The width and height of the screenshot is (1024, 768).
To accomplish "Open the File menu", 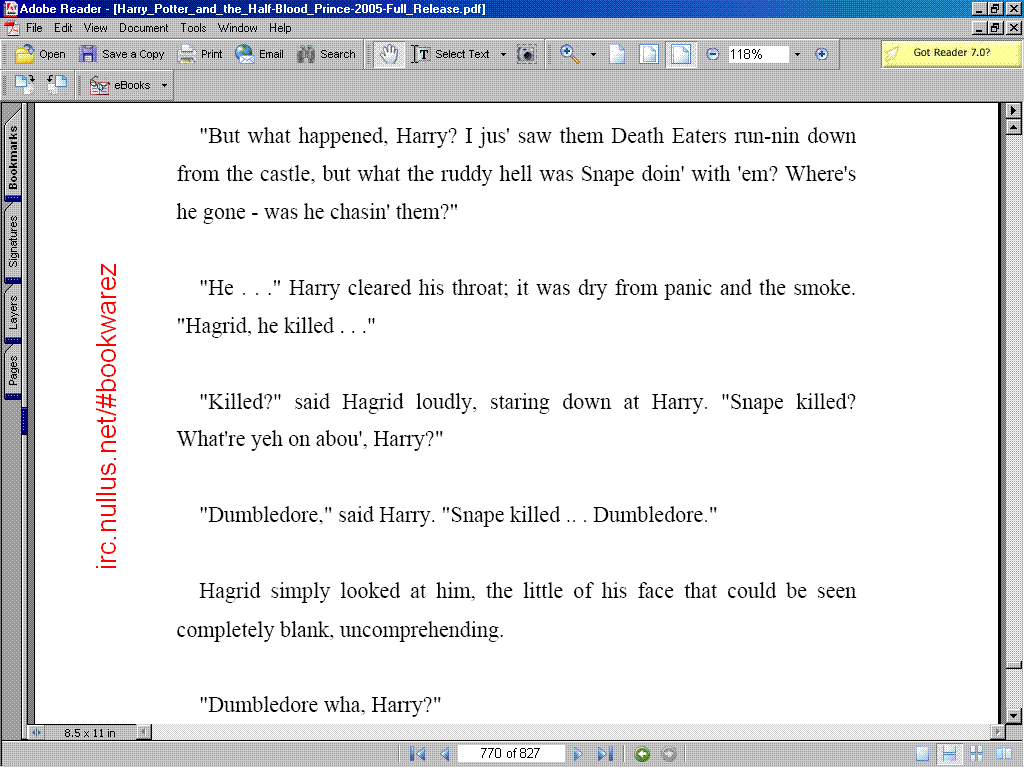I will (34, 28).
